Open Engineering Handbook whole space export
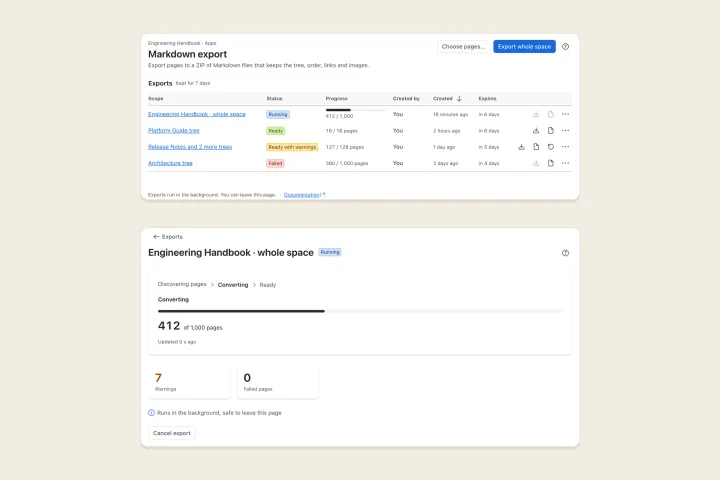 [x=197, y=114]
